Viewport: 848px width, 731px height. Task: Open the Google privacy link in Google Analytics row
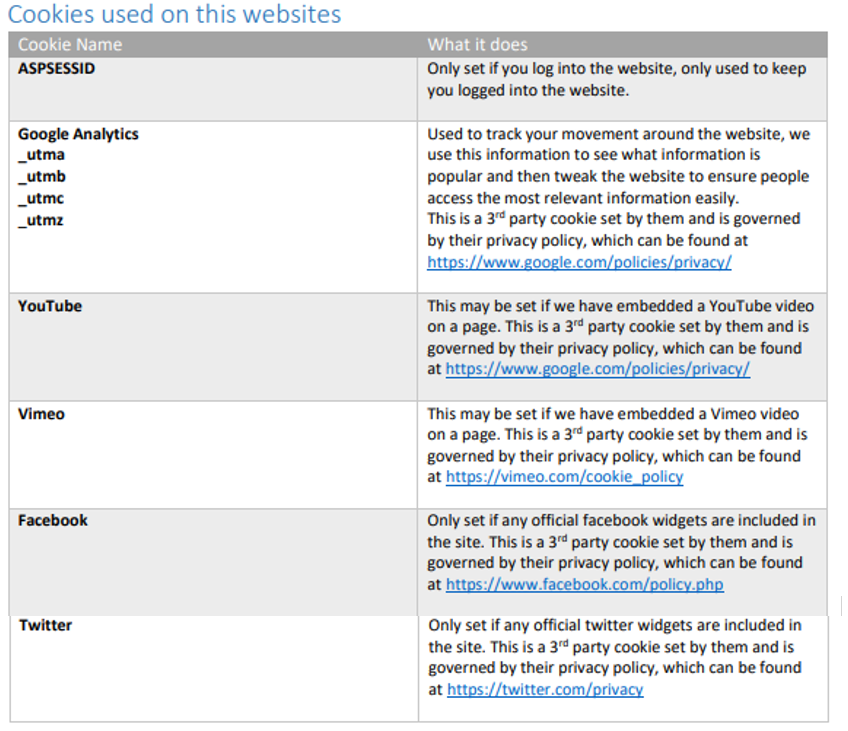pyautogui.click(x=579, y=262)
